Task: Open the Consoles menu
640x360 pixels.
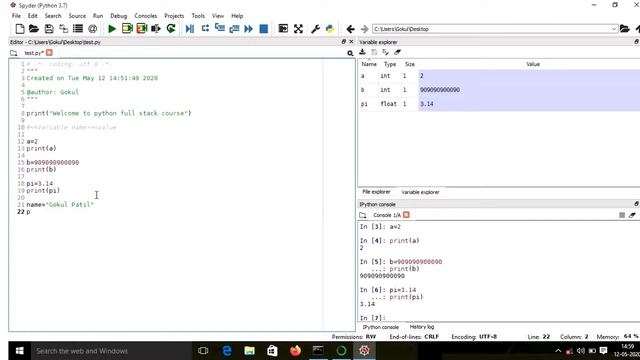Action: (146, 16)
